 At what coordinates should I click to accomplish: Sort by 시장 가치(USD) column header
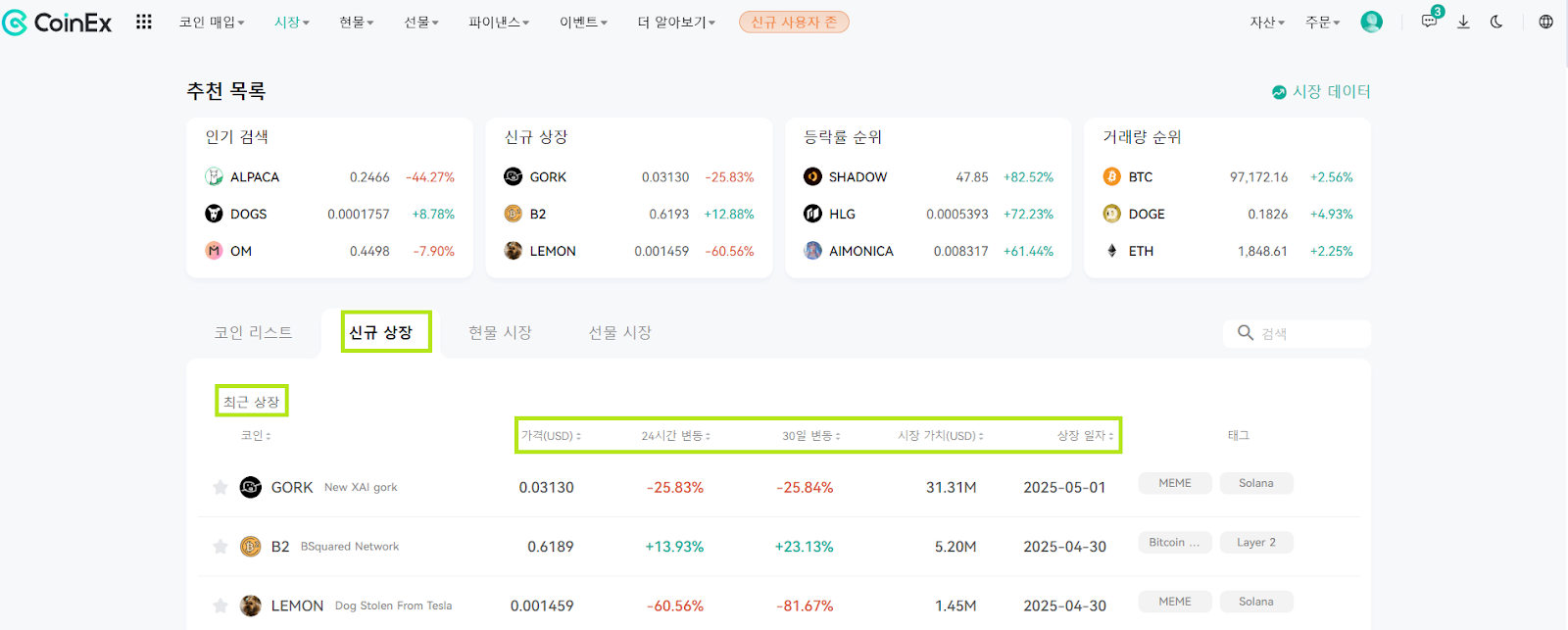941,435
